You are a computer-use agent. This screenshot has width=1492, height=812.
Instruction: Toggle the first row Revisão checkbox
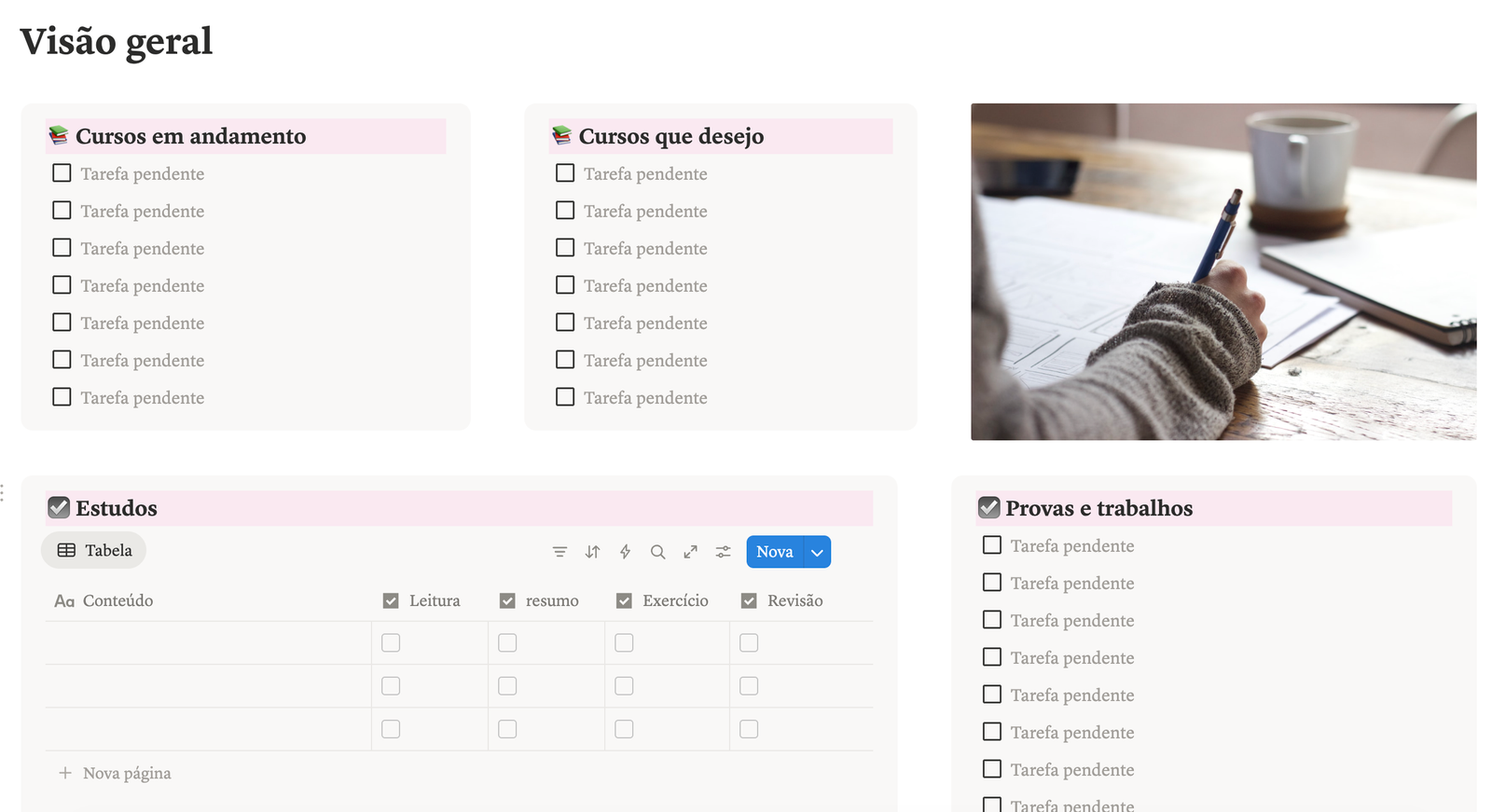(x=749, y=643)
